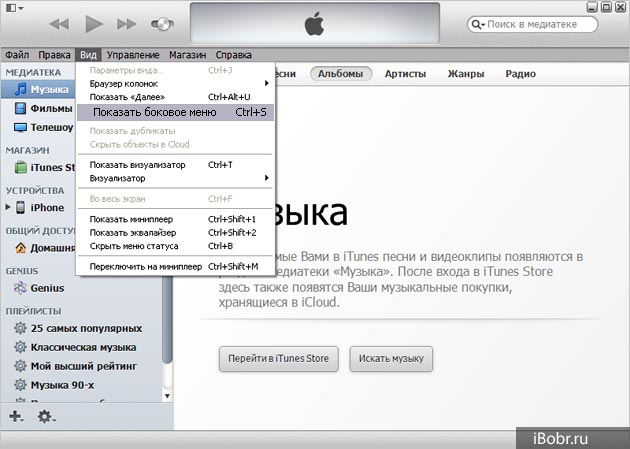This screenshot has width=630, height=449.
Task: Minimize the iTunes window
Action: 592,7
